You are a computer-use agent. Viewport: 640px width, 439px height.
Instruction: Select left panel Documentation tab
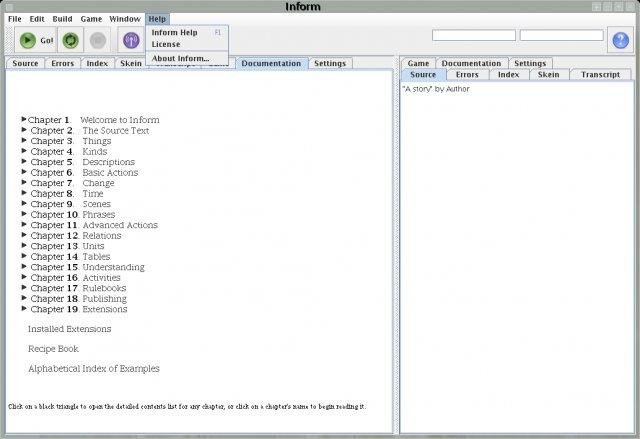point(271,63)
